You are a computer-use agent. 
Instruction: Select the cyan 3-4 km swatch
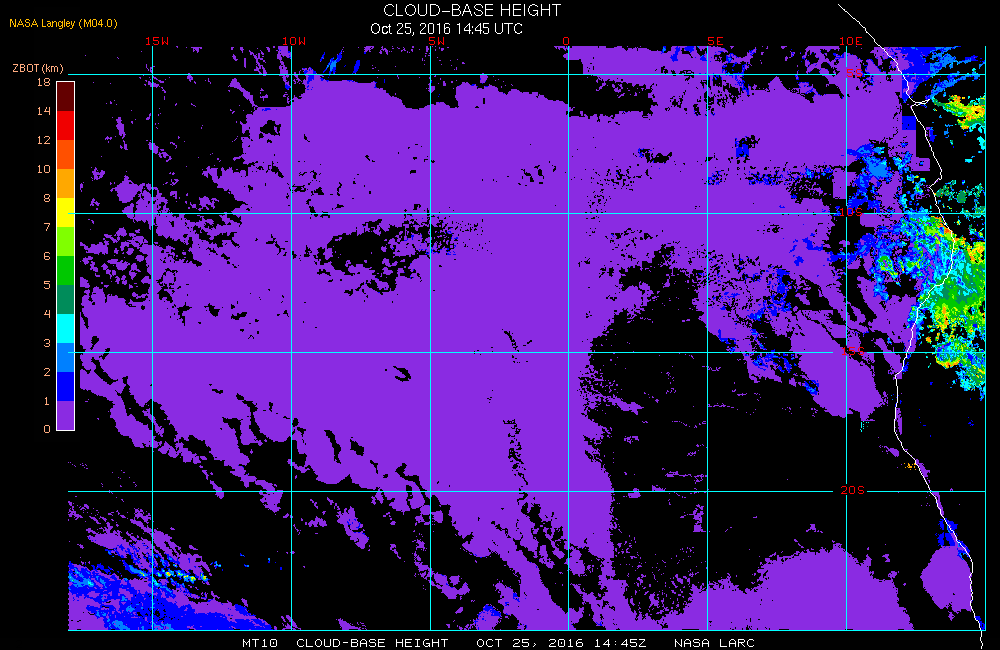[x=66, y=329]
